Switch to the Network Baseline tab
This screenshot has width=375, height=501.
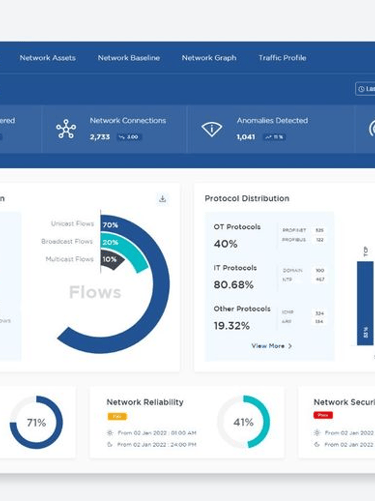tap(129, 58)
